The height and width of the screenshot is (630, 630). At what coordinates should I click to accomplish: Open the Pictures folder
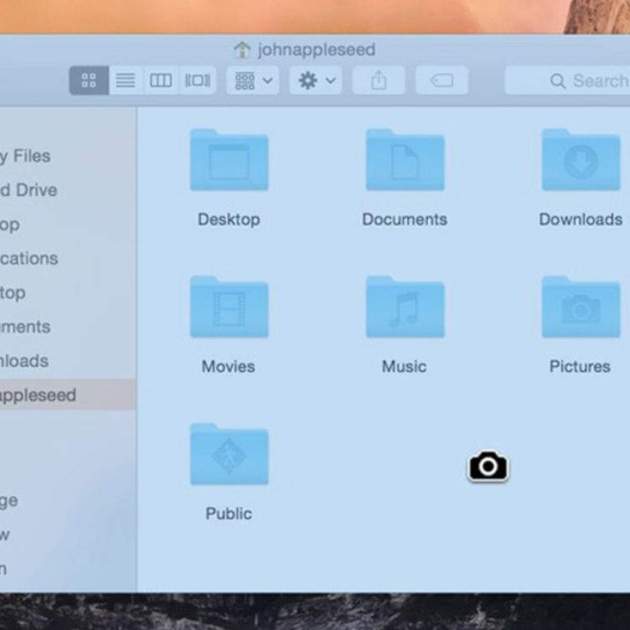[x=580, y=309]
